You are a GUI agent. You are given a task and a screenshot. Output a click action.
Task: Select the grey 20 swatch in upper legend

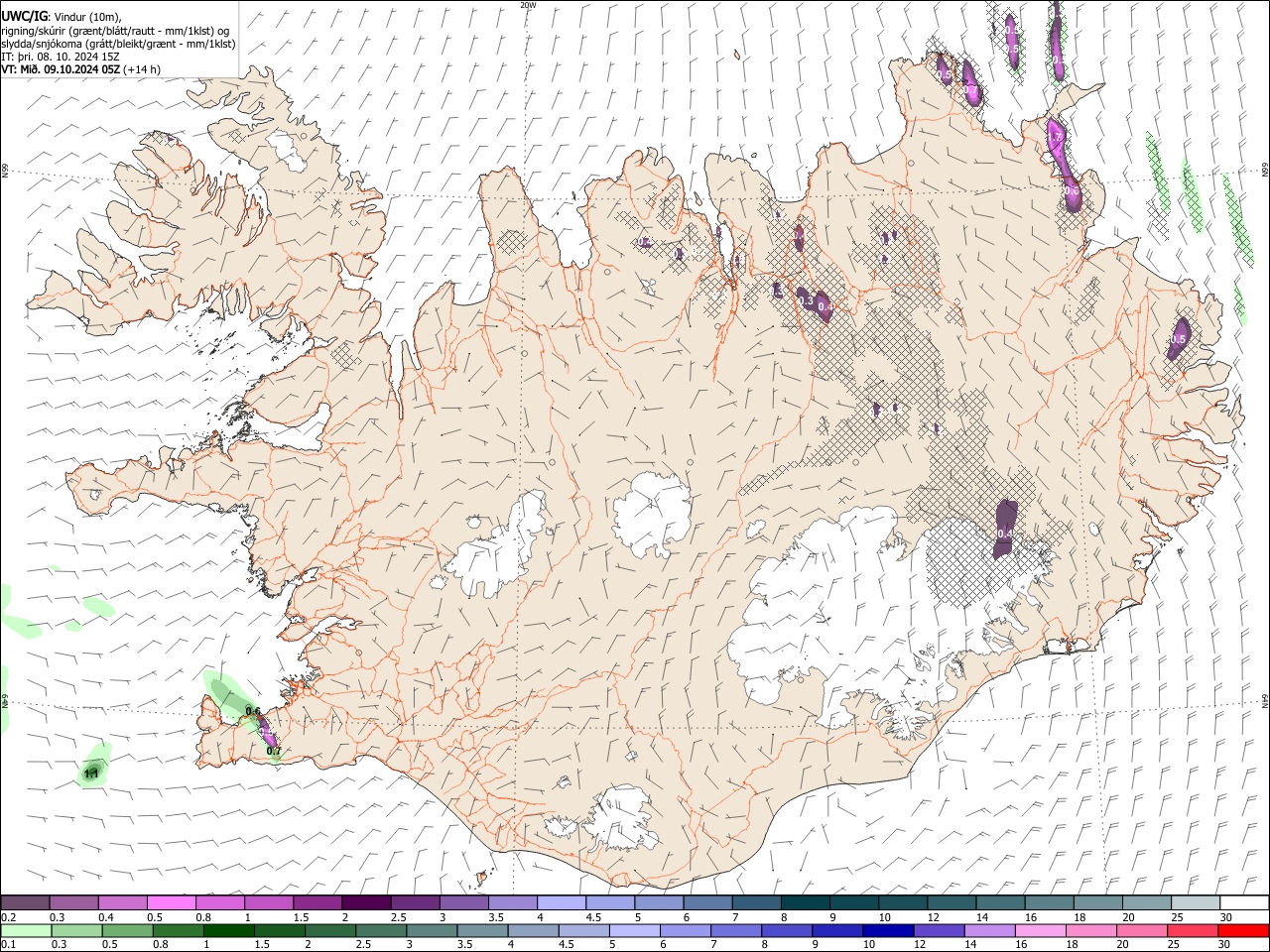pos(1147,902)
